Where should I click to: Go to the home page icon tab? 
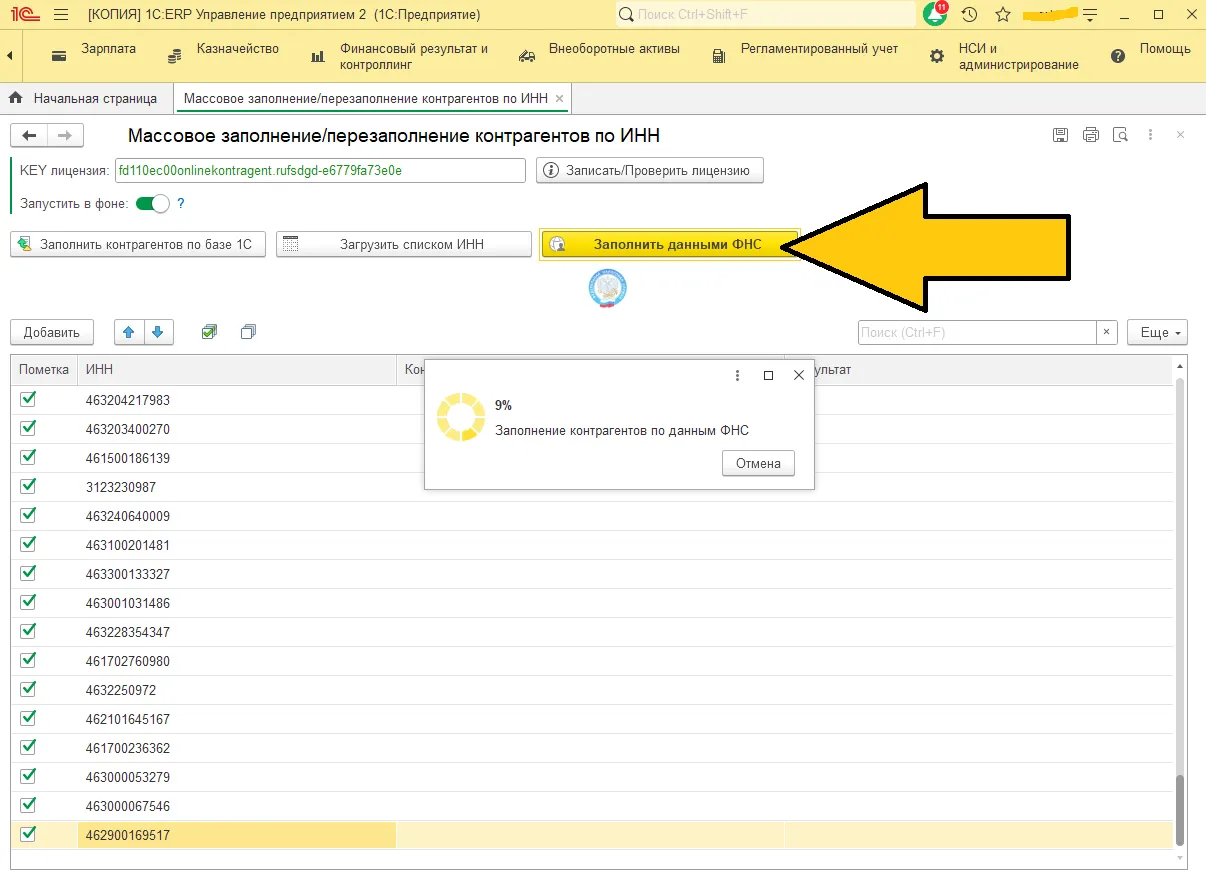(15, 98)
